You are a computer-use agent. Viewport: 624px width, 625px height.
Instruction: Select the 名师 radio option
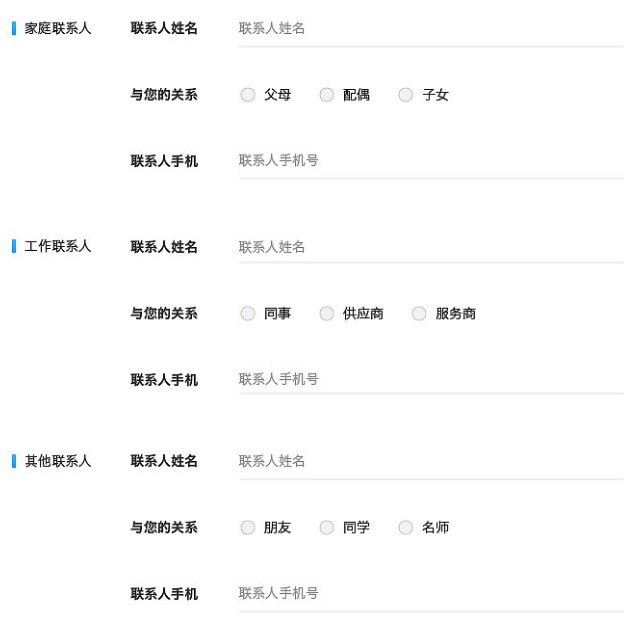click(x=405, y=528)
